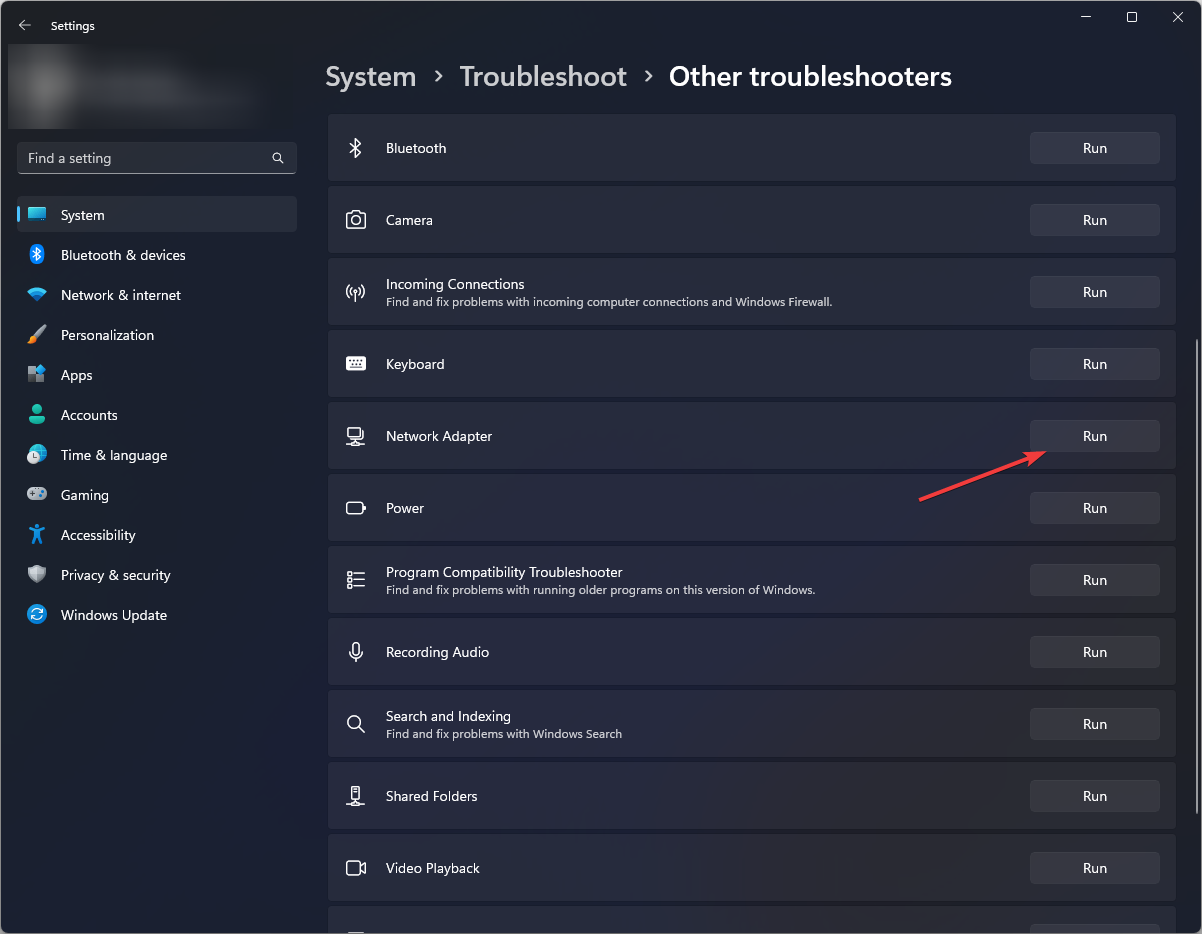Viewport: 1202px width, 934px height.
Task: Go to Personalization settings
Action: [107, 335]
